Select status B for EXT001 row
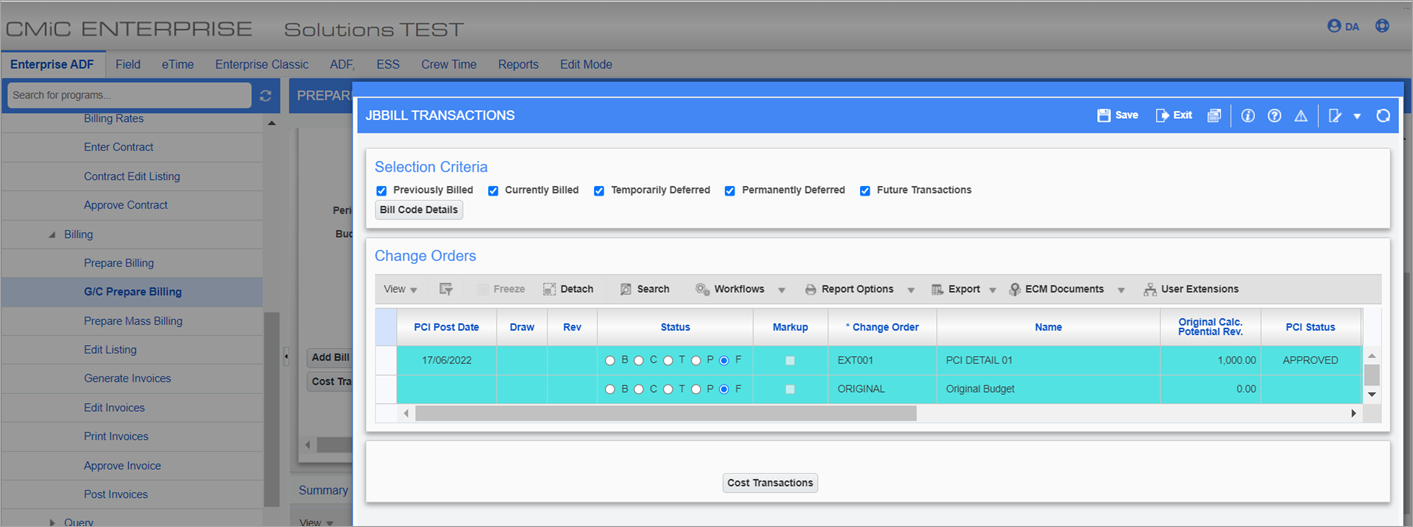The width and height of the screenshot is (1413, 527). (x=610, y=360)
